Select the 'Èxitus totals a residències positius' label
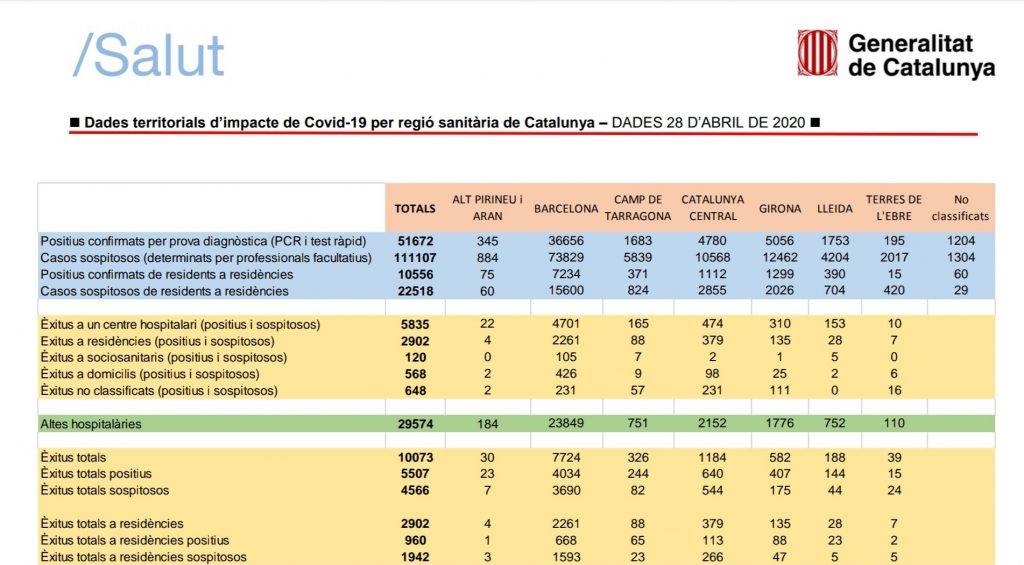This screenshot has height=565, width=1024. tap(135, 540)
